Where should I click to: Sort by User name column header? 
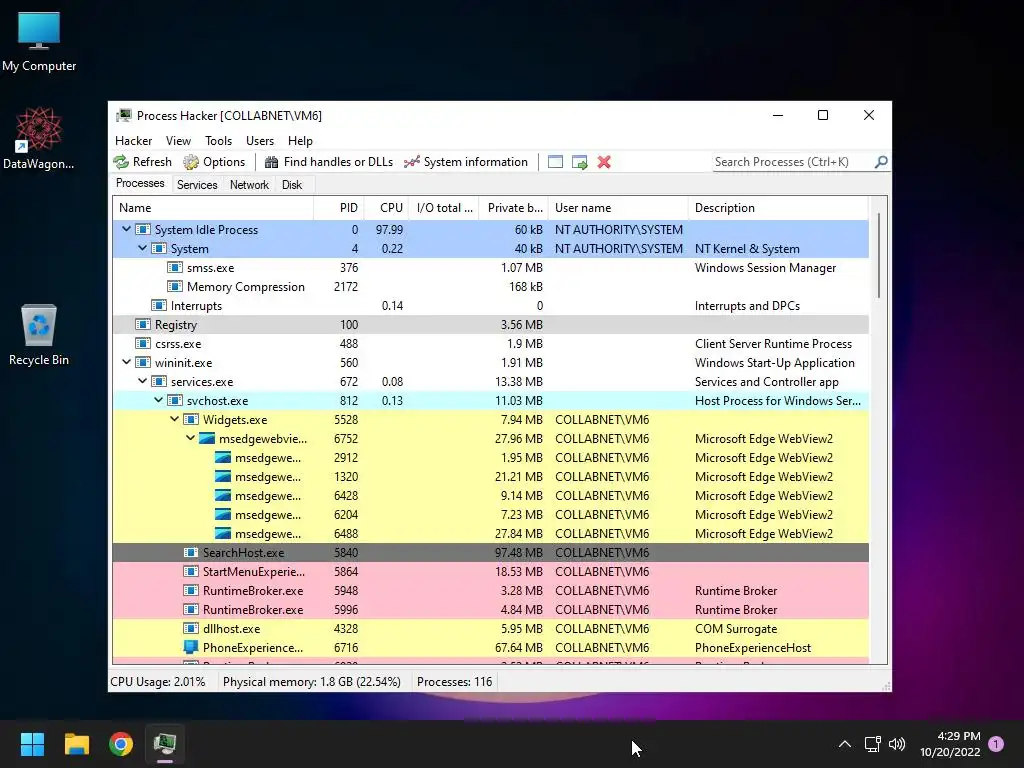click(618, 208)
